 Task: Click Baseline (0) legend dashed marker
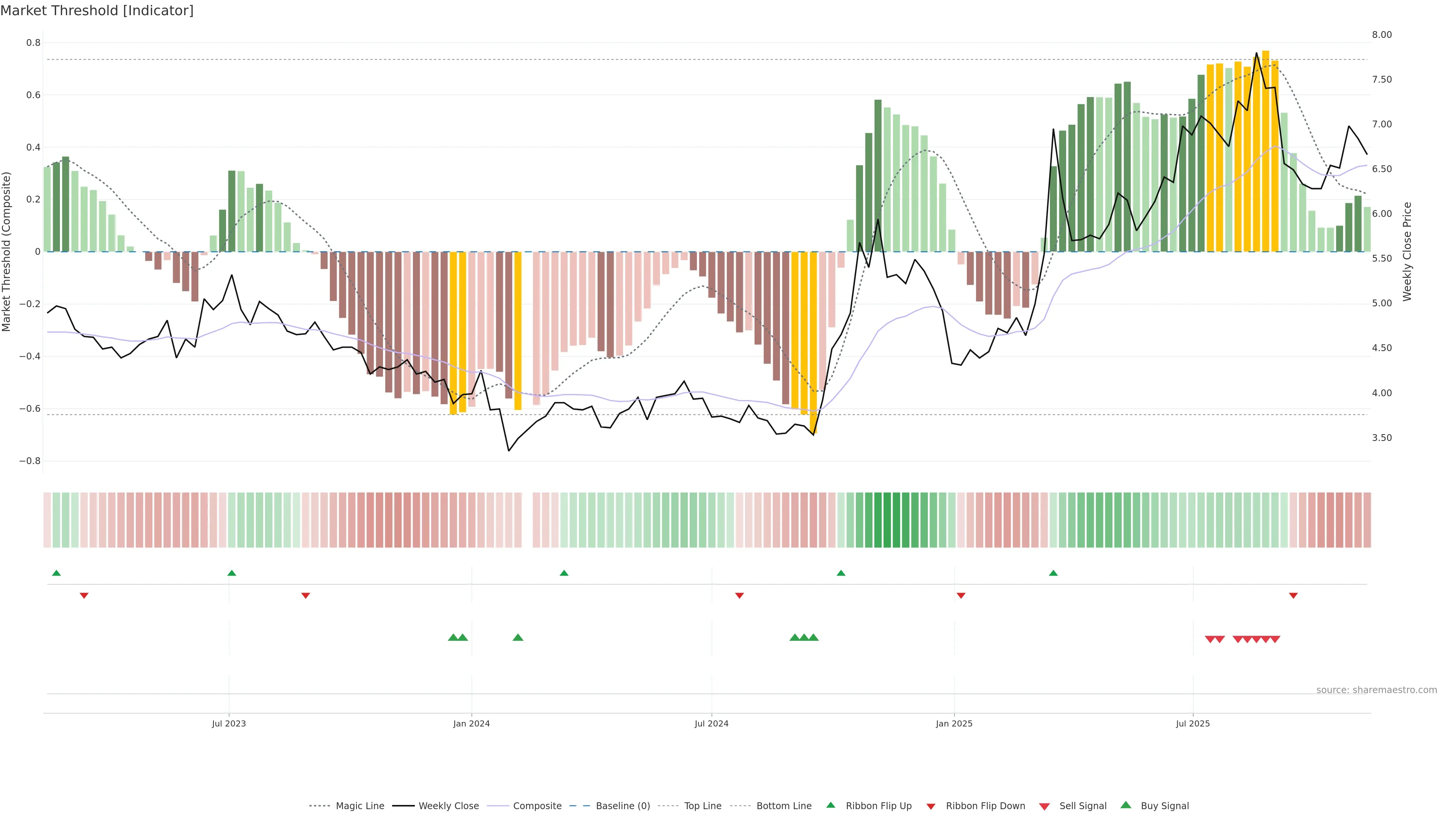579,806
